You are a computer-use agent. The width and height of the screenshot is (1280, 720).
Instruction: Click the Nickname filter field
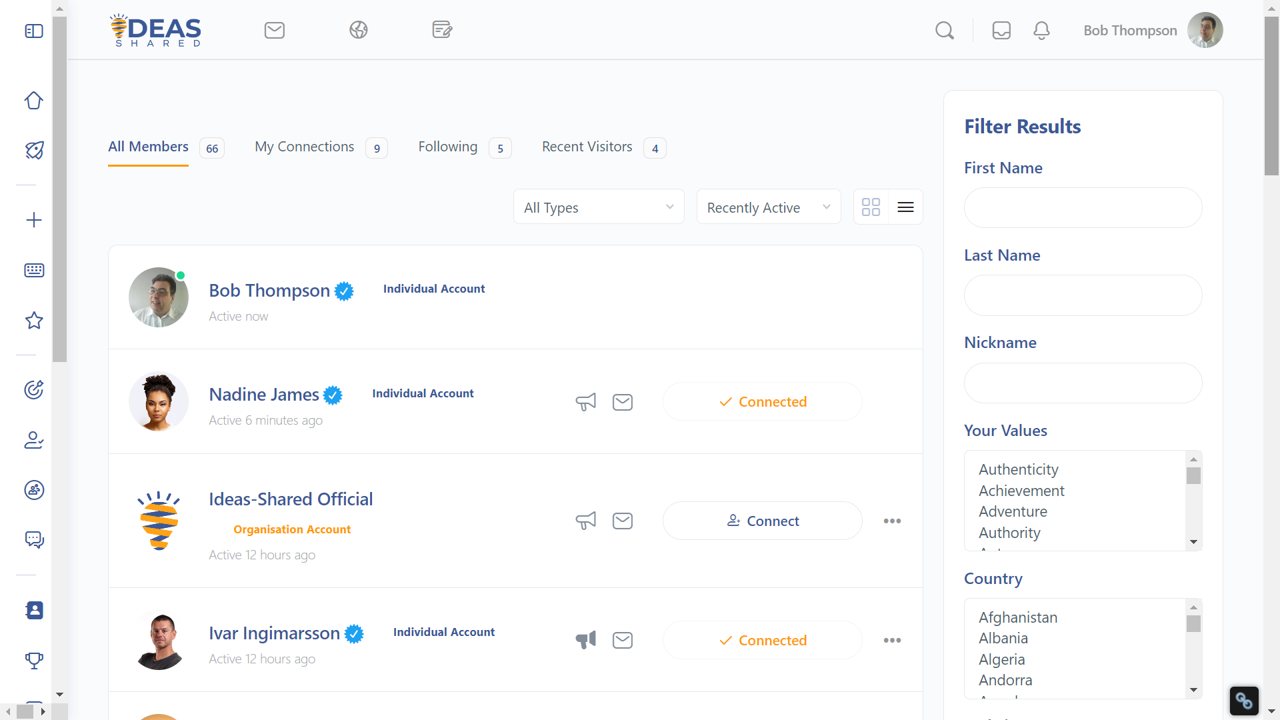[x=1083, y=383]
